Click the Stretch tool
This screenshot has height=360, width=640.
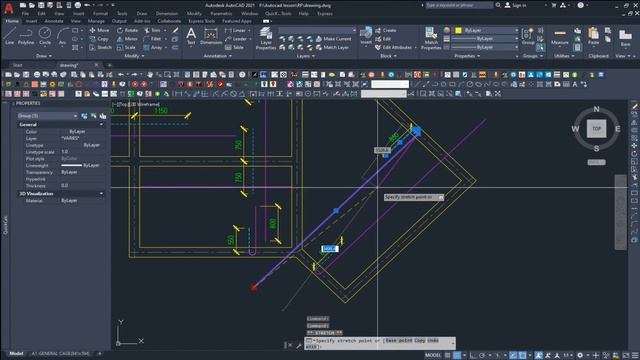point(100,47)
